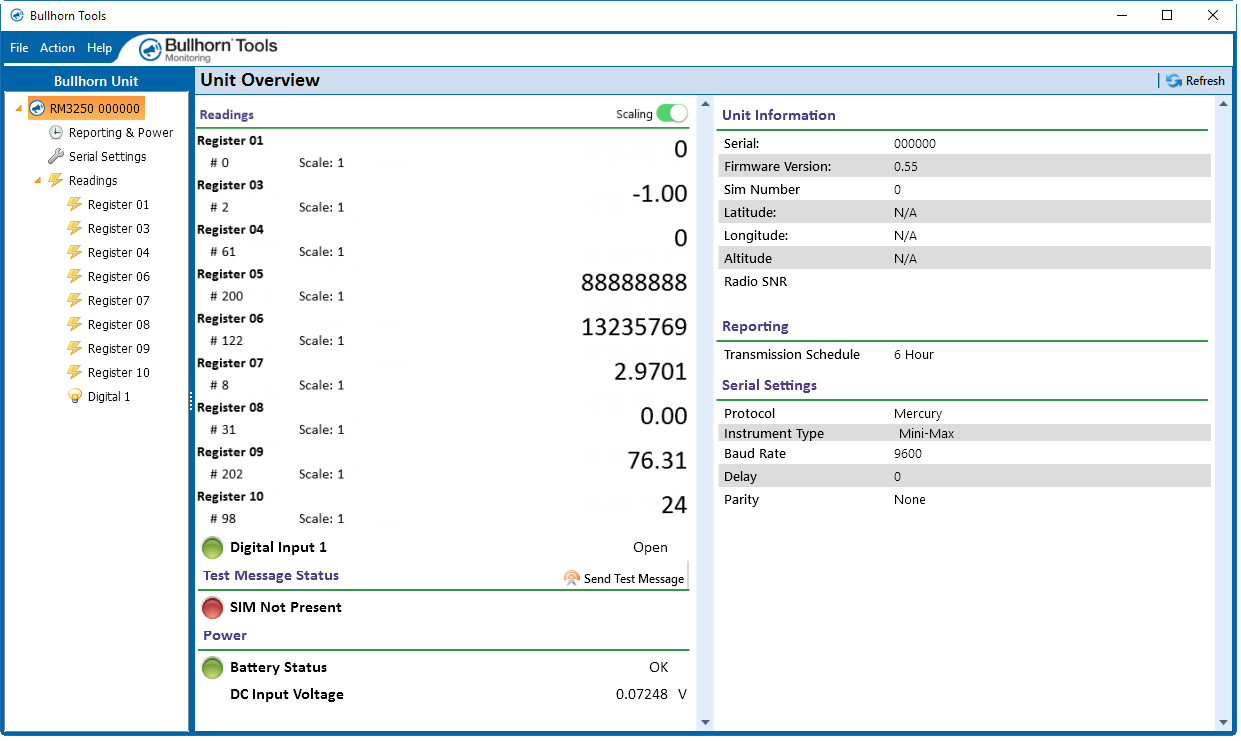The width and height of the screenshot is (1241, 741).
Task: Open the File menu
Action: pos(19,48)
